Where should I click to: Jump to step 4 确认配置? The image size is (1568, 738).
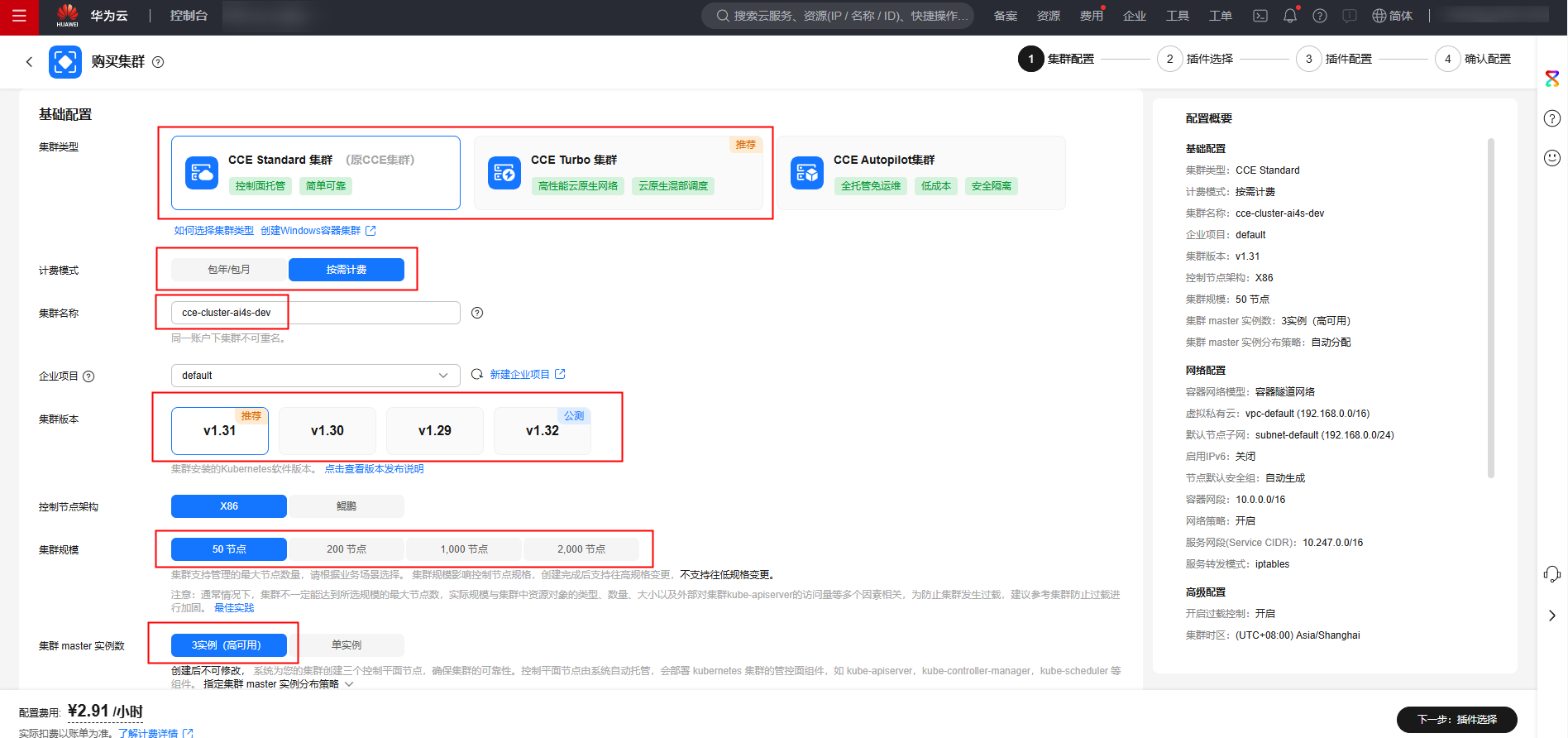coord(1474,59)
